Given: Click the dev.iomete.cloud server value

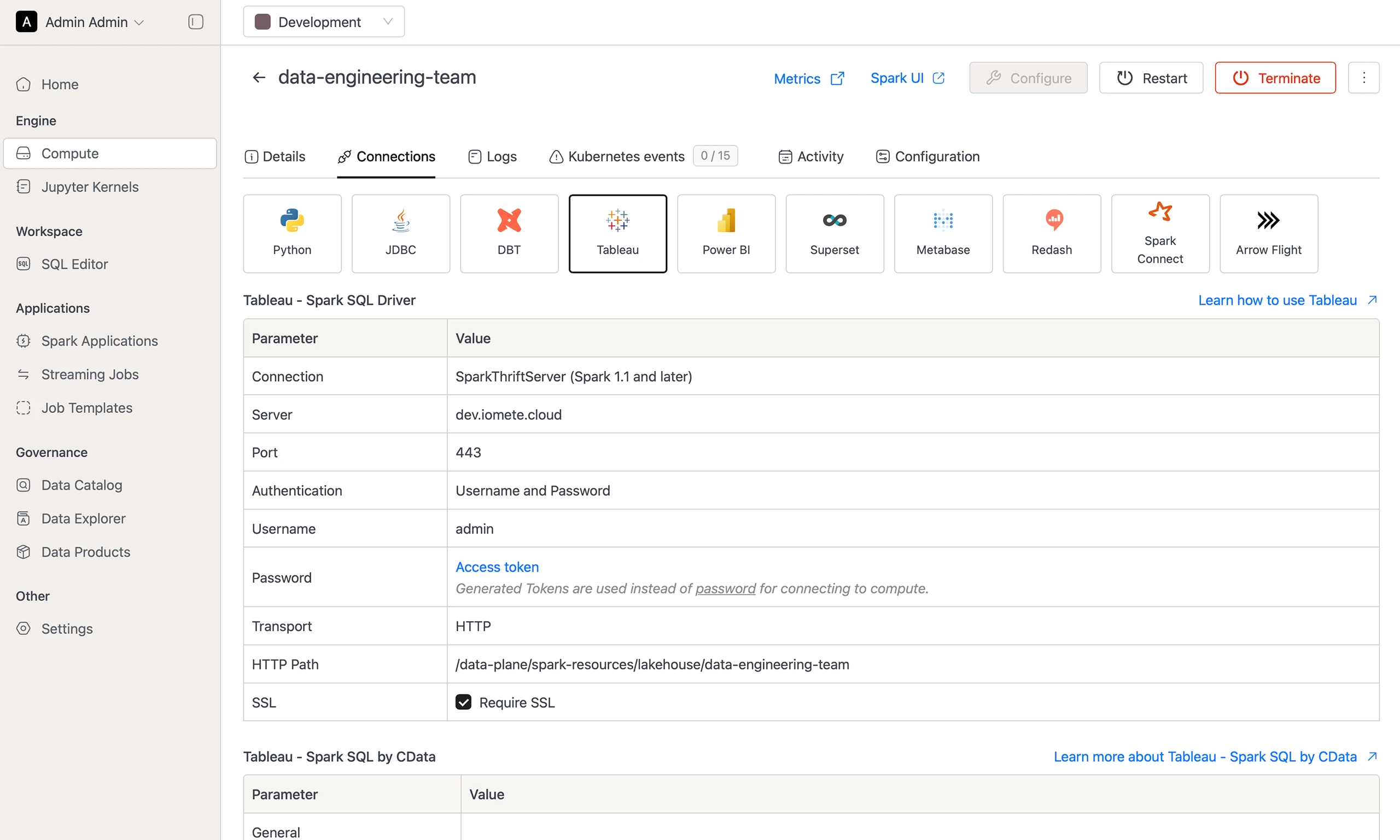Looking at the screenshot, I should tap(509, 415).
